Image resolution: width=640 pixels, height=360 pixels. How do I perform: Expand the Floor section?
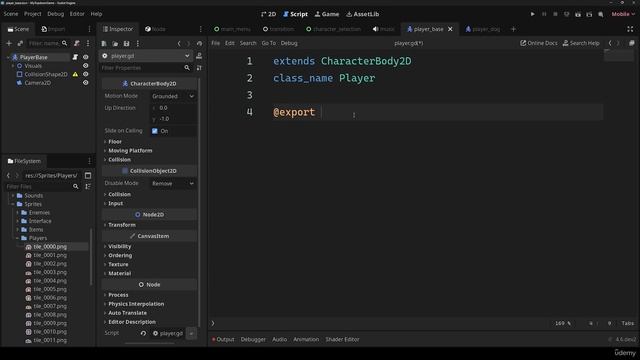pos(115,142)
